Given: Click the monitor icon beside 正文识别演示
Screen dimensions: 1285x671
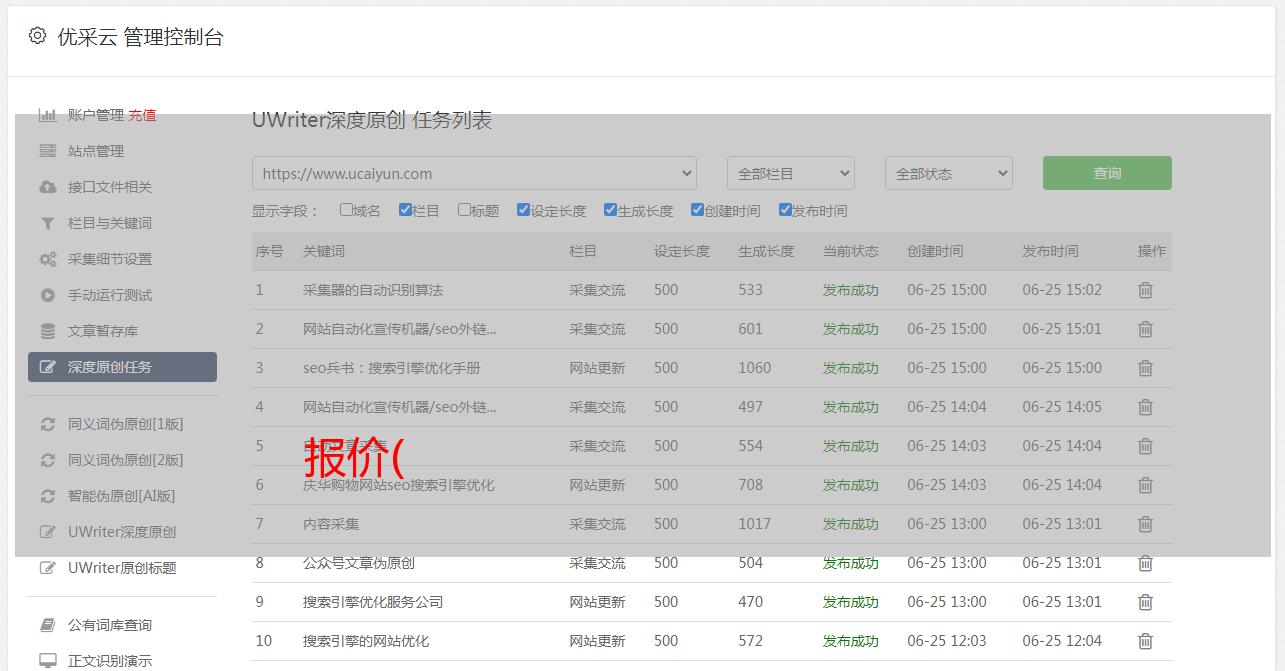Looking at the screenshot, I should (x=47, y=661).
